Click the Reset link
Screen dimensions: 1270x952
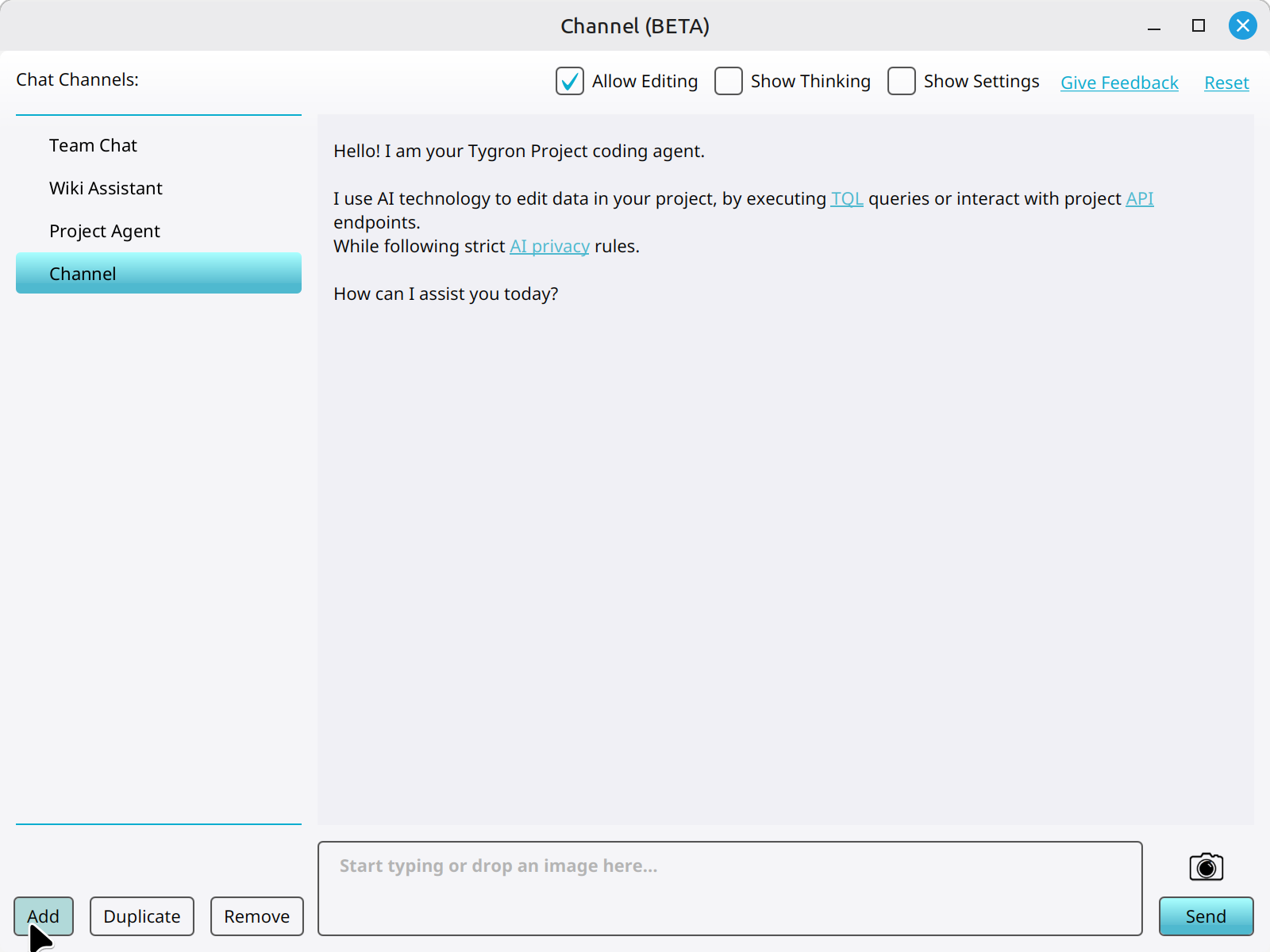(x=1226, y=83)
